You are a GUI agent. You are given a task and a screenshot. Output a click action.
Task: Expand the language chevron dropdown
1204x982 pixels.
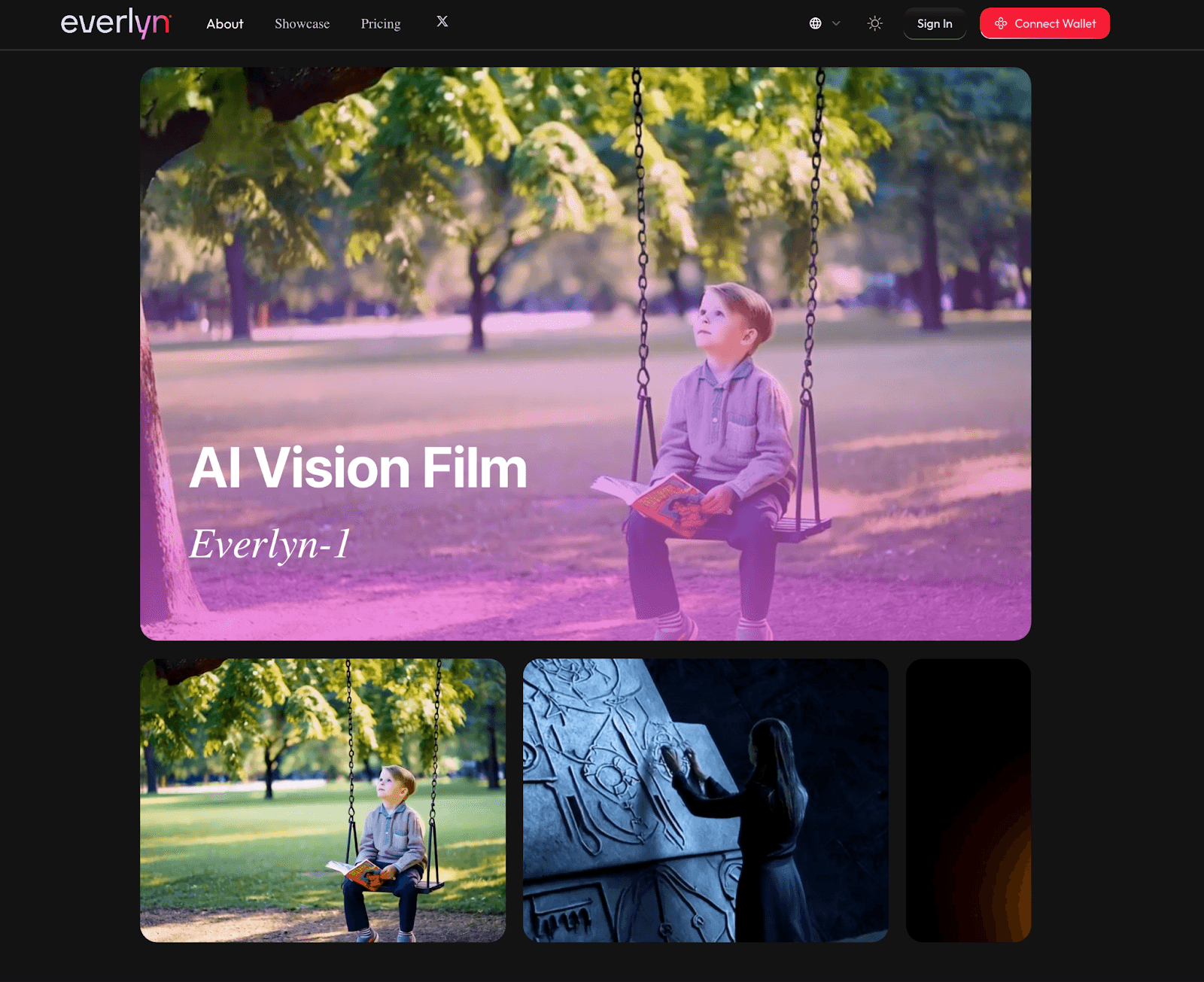(836, 23)
